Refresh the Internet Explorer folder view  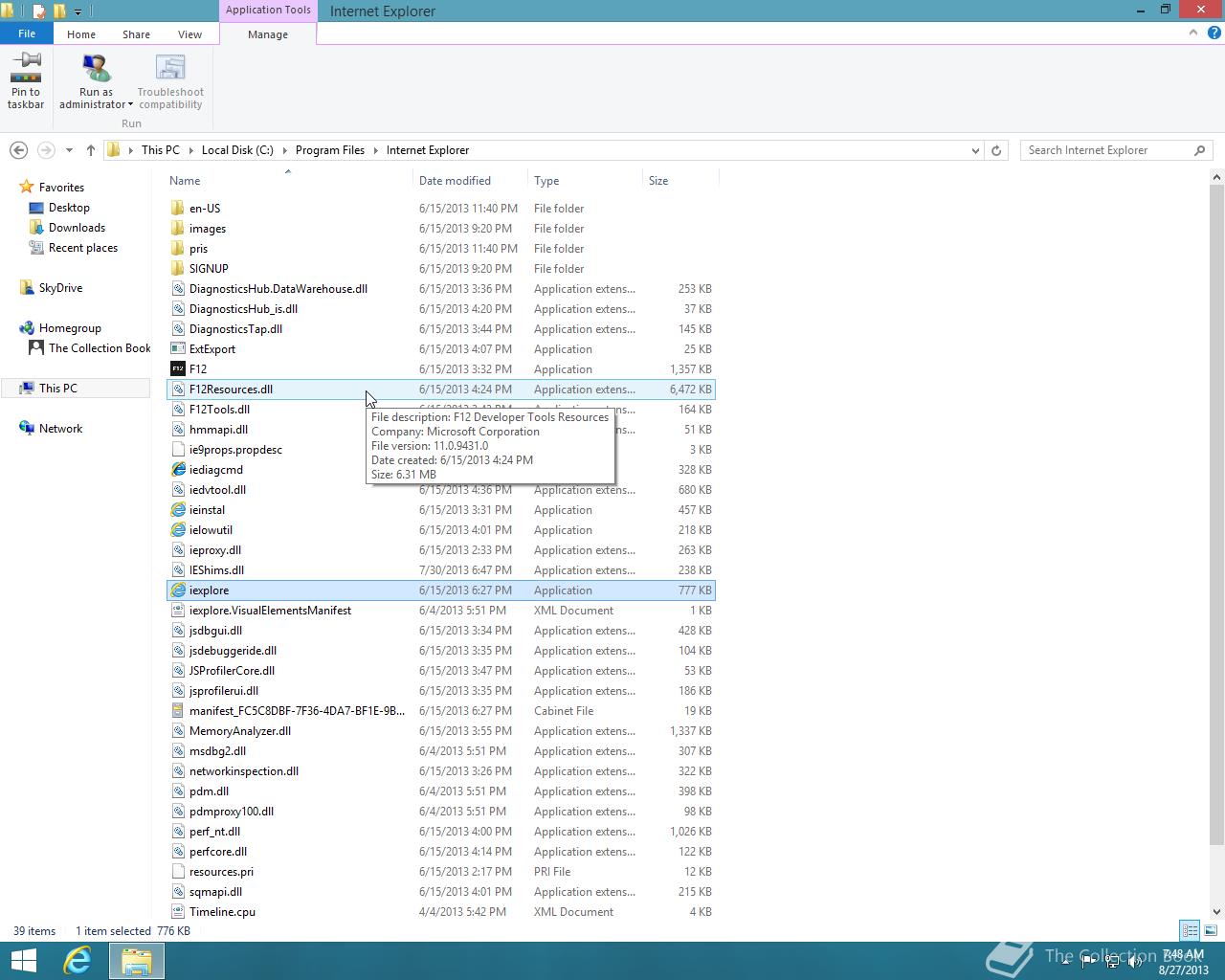(x=996, y=150)
